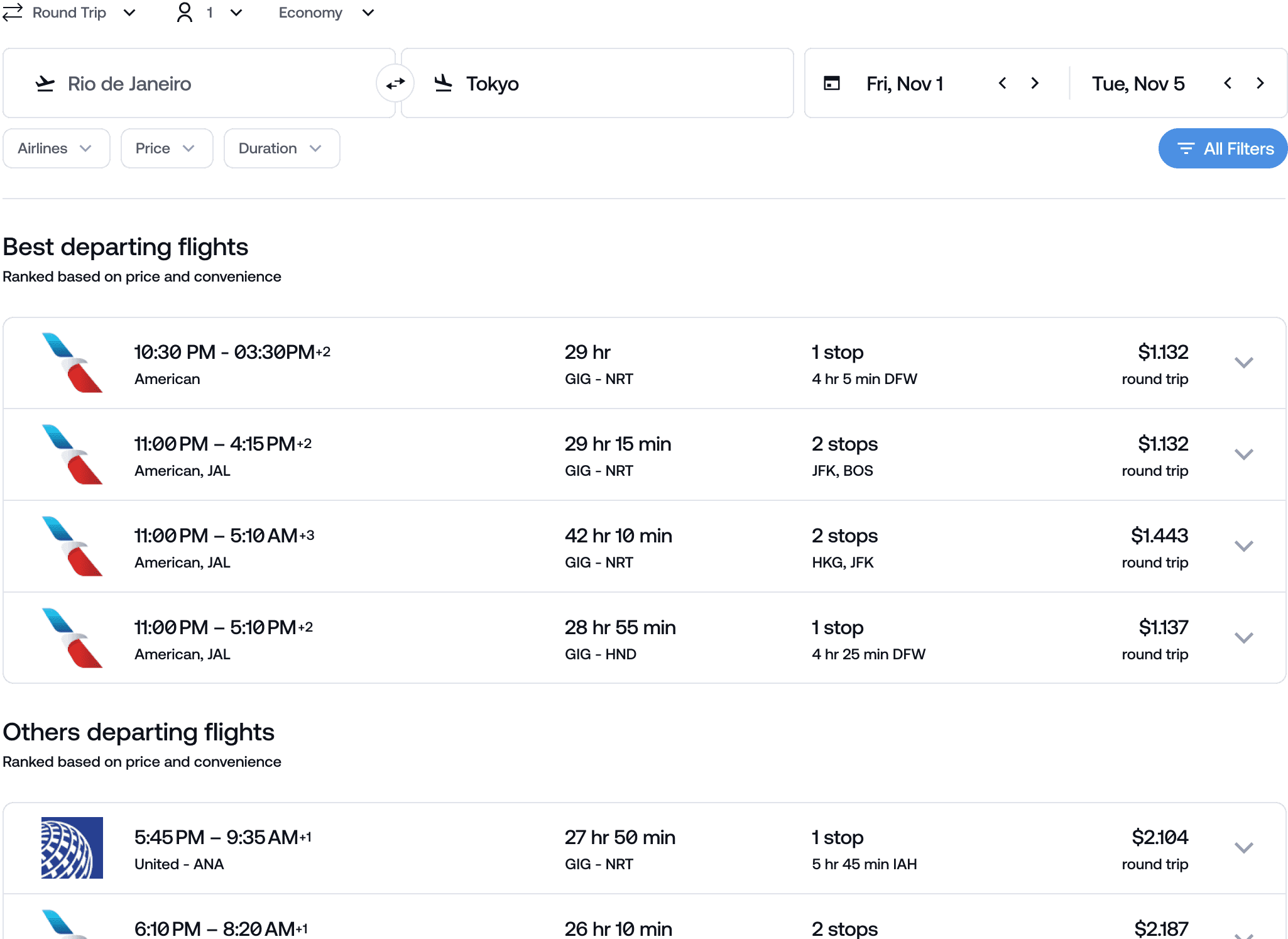Click the calendar icon beside Fri, Nov 1
The width and height of the screenshot is (1288, 939).
pyautogui.click(x=831, y=84)
